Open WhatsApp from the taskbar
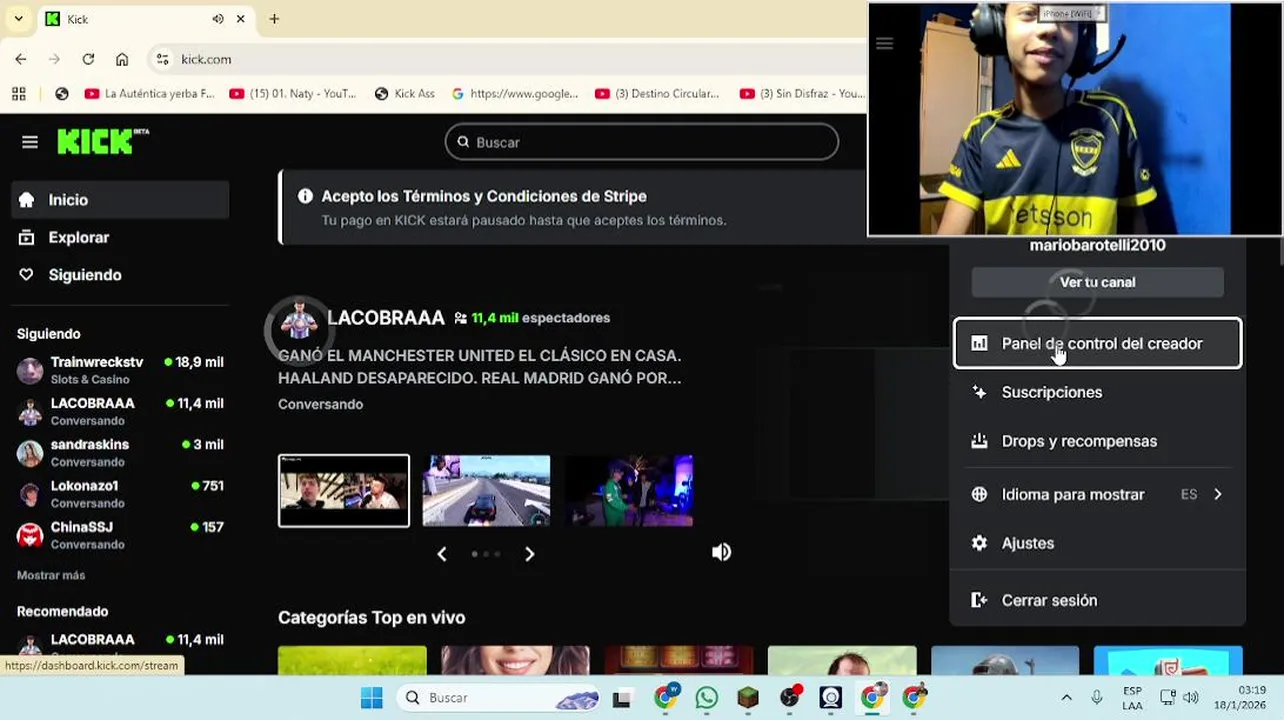The width and height of the screenshot is (1284, 720). [x=707, y=697]
